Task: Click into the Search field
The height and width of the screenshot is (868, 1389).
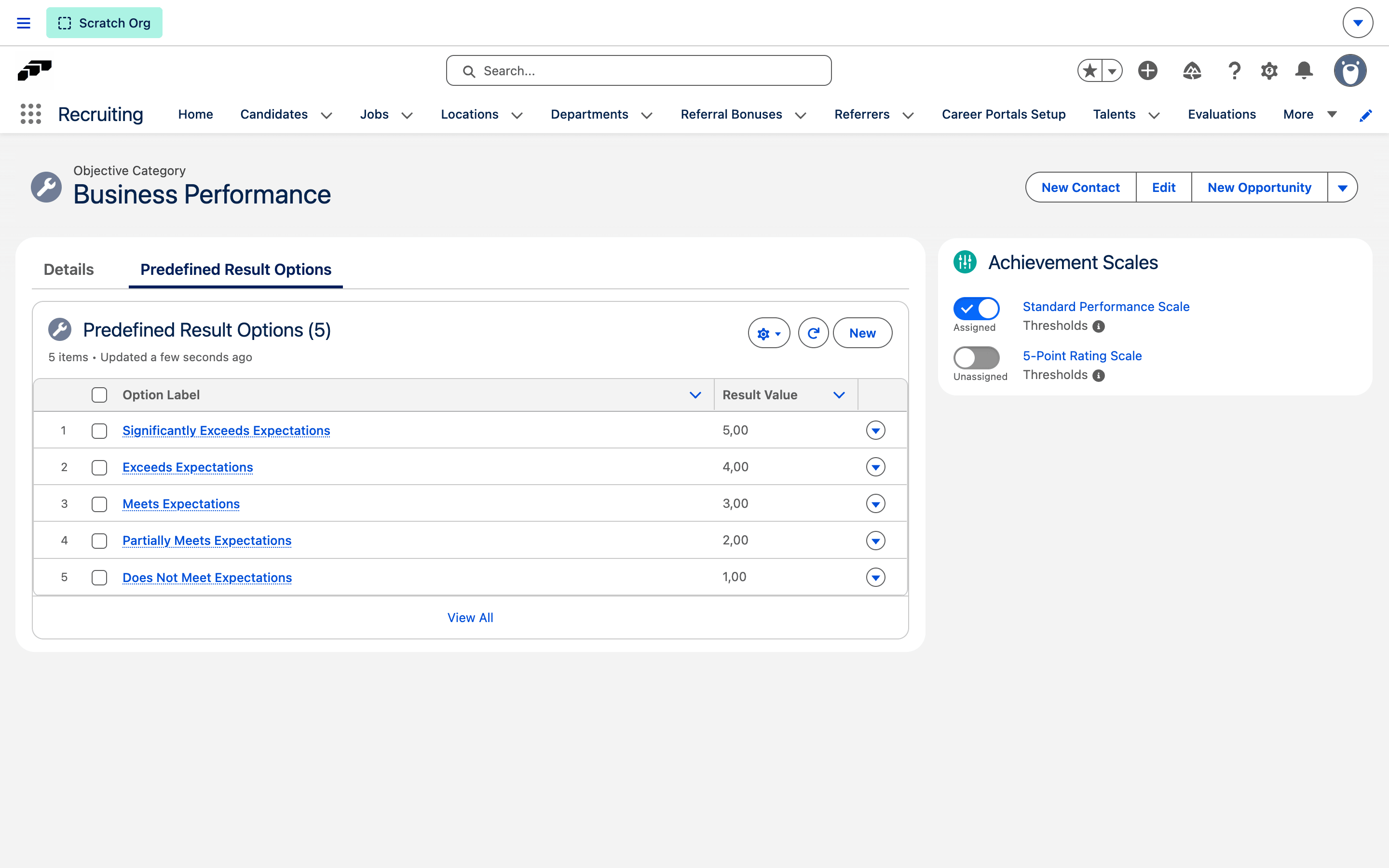Action: point(639,70)
